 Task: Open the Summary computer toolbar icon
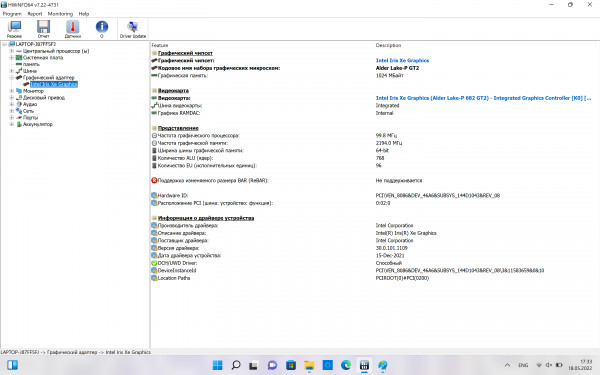14,29
